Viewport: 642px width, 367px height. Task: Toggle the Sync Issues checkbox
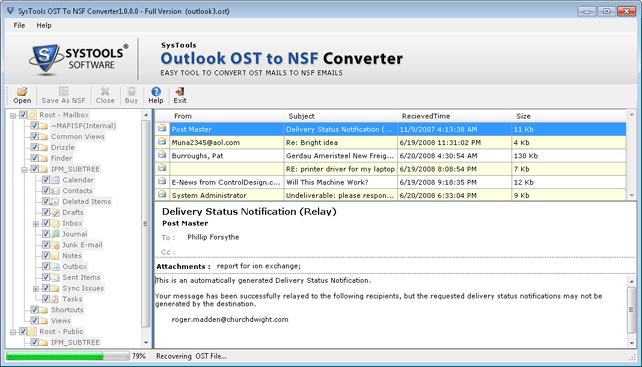pyautogui.click(x=46, y=288)
